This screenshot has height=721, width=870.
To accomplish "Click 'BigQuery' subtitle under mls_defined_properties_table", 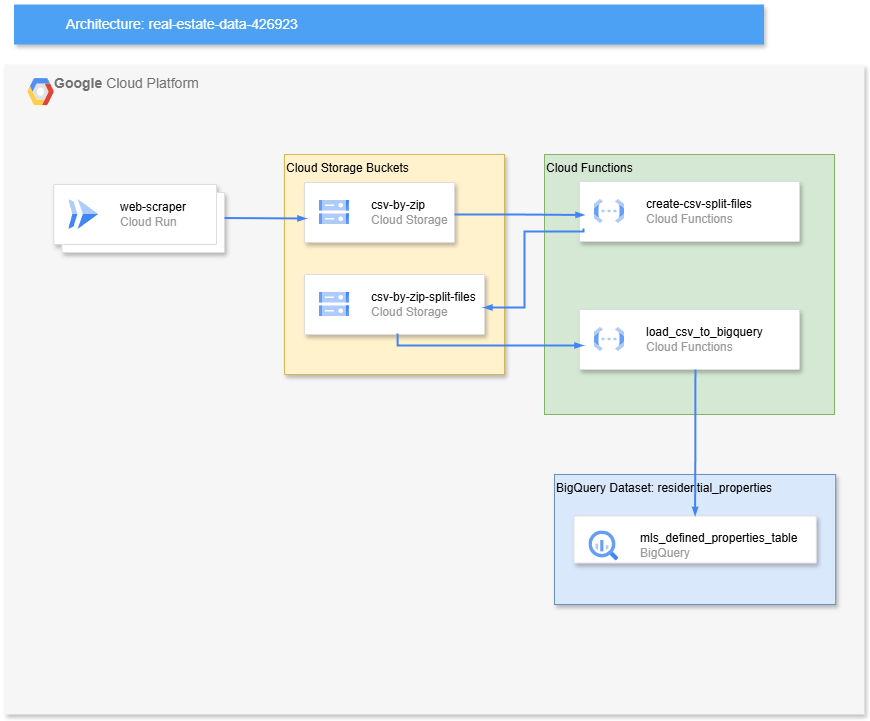I will coord(665,553).
